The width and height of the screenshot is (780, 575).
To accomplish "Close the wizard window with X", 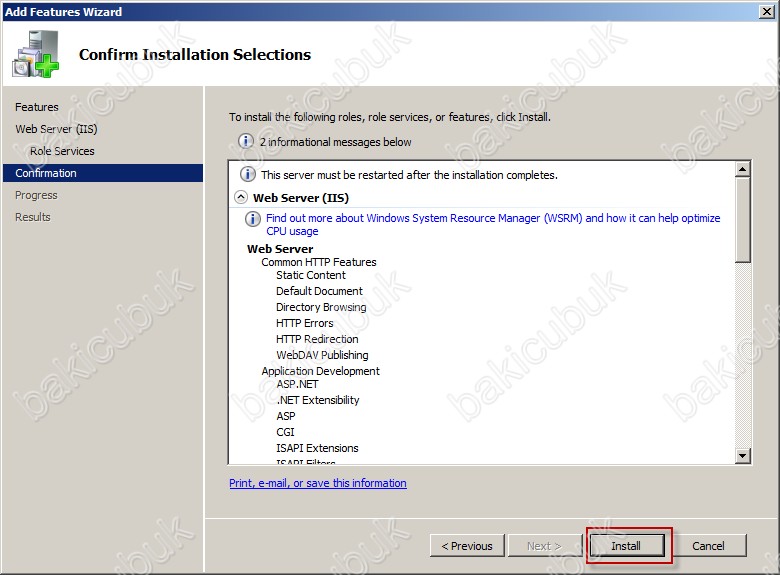I will coord(767,11).
